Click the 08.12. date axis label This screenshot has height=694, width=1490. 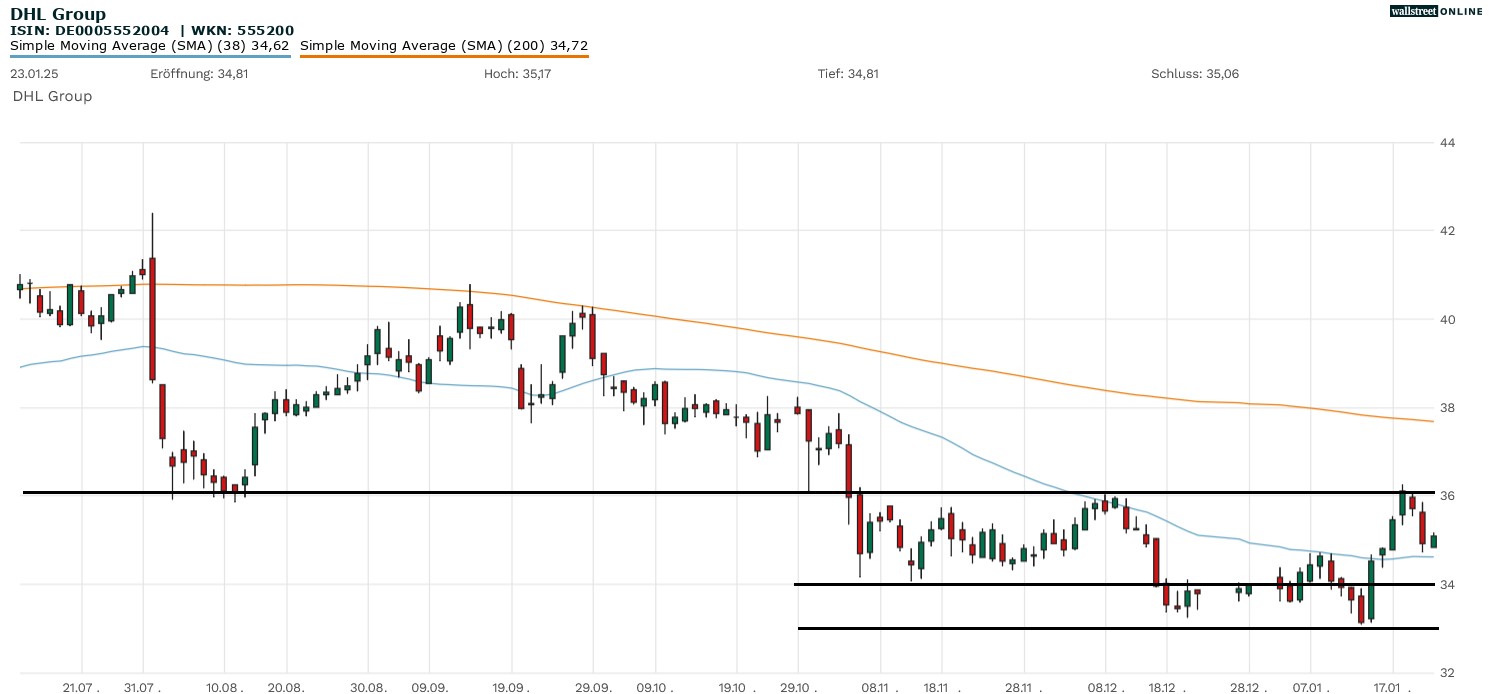[x=1105, y=688]
